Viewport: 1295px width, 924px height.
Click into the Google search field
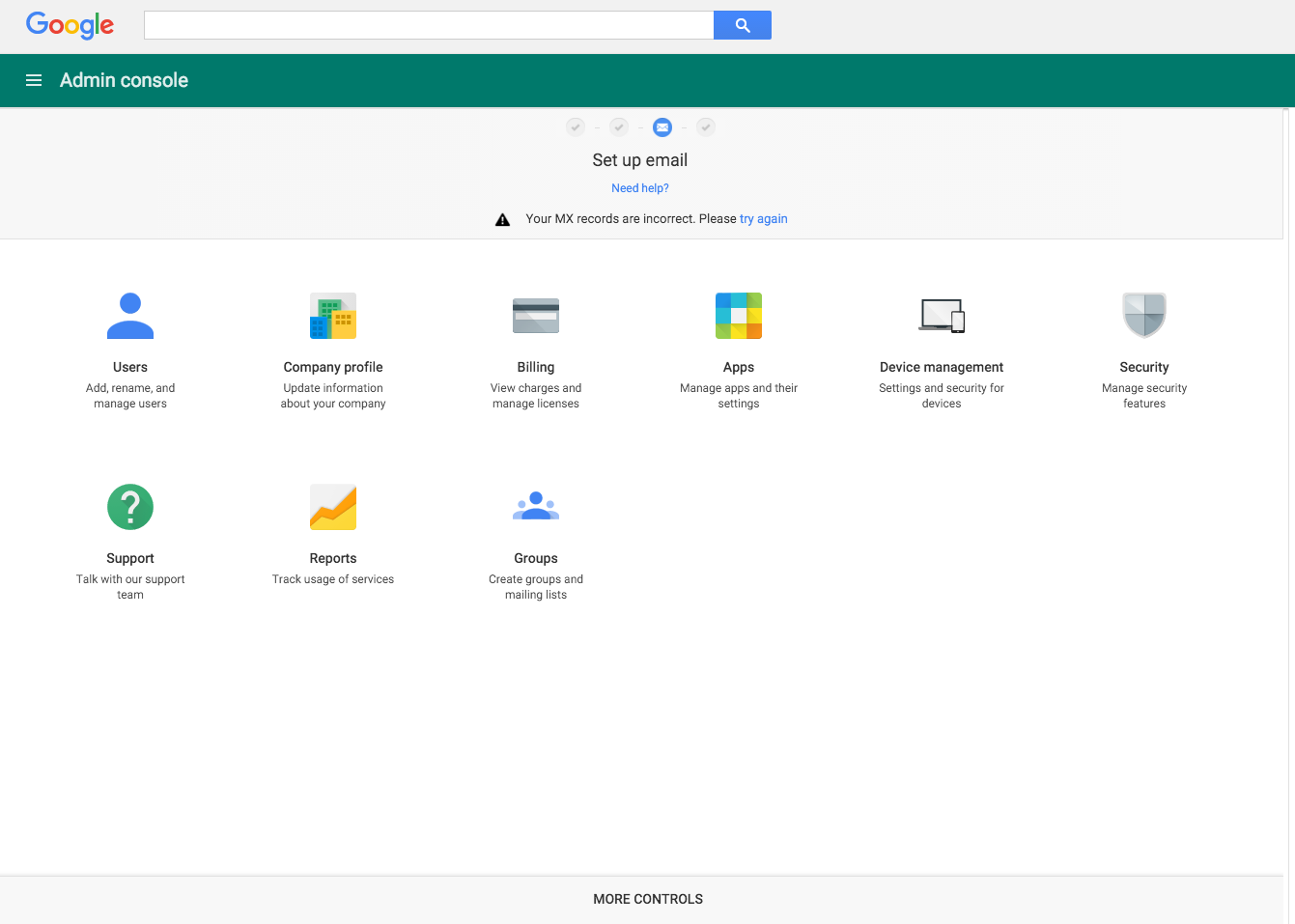tap(429, 25)
